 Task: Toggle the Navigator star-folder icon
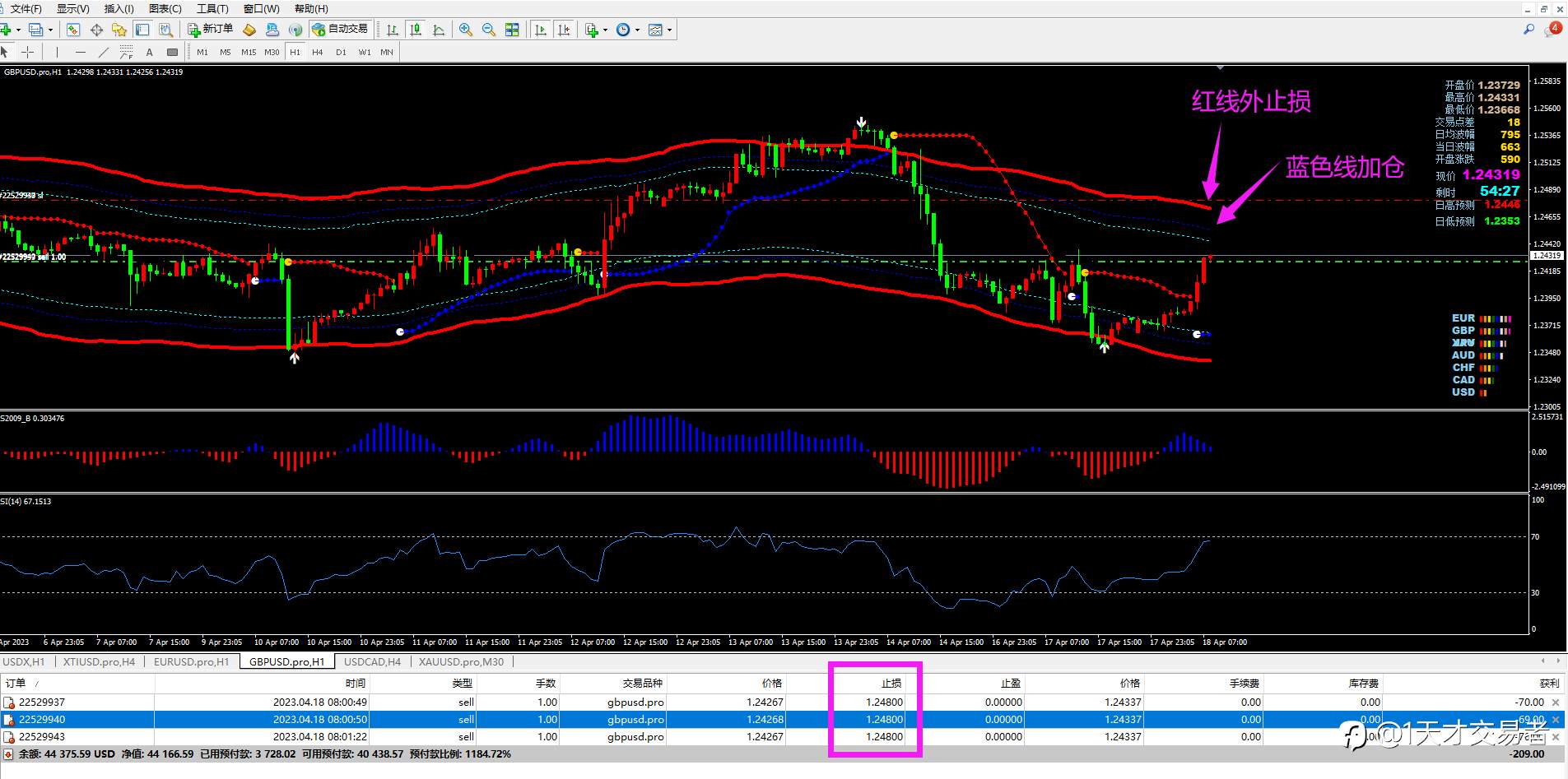(x=119, y=30)
